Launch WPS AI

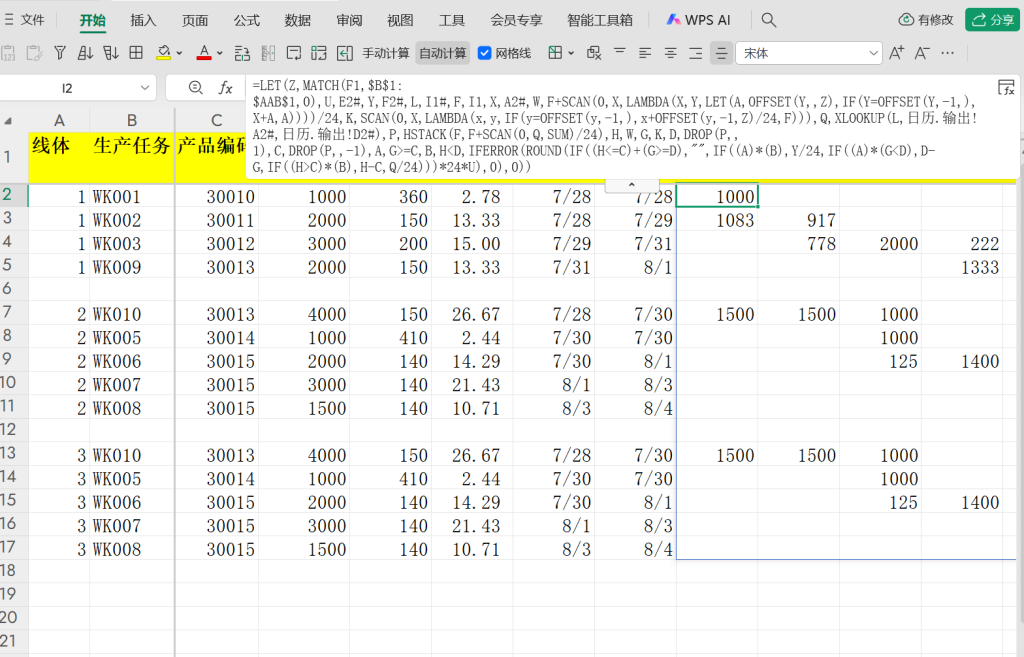coord(698,20)
